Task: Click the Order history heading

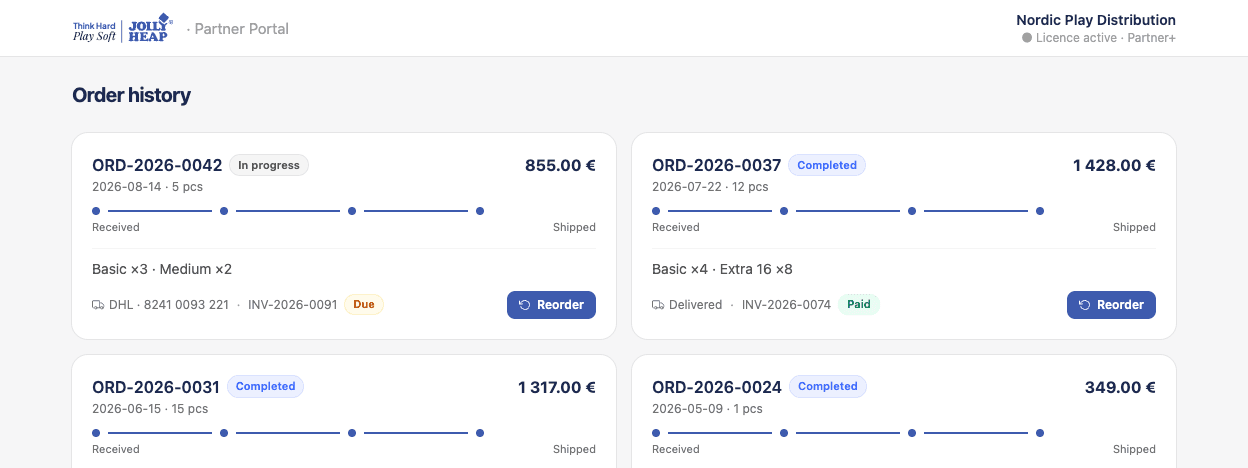Action: [x=131, y=95]
